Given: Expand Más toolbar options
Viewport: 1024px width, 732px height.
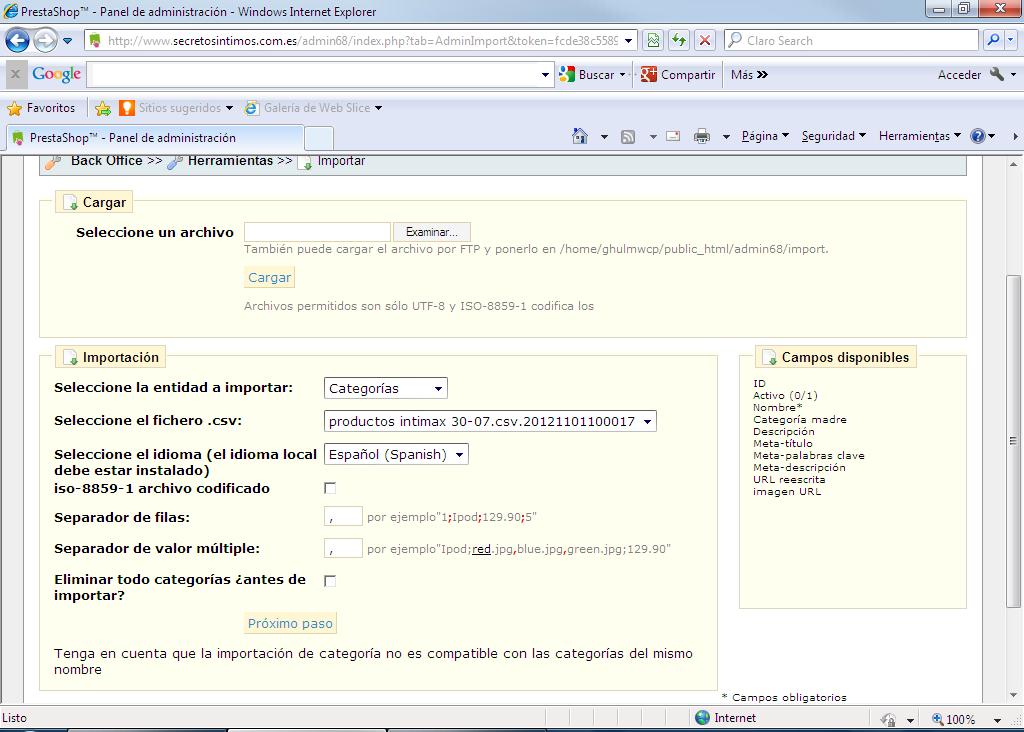Looking at the screenshot, I should [x=749, y=74].
